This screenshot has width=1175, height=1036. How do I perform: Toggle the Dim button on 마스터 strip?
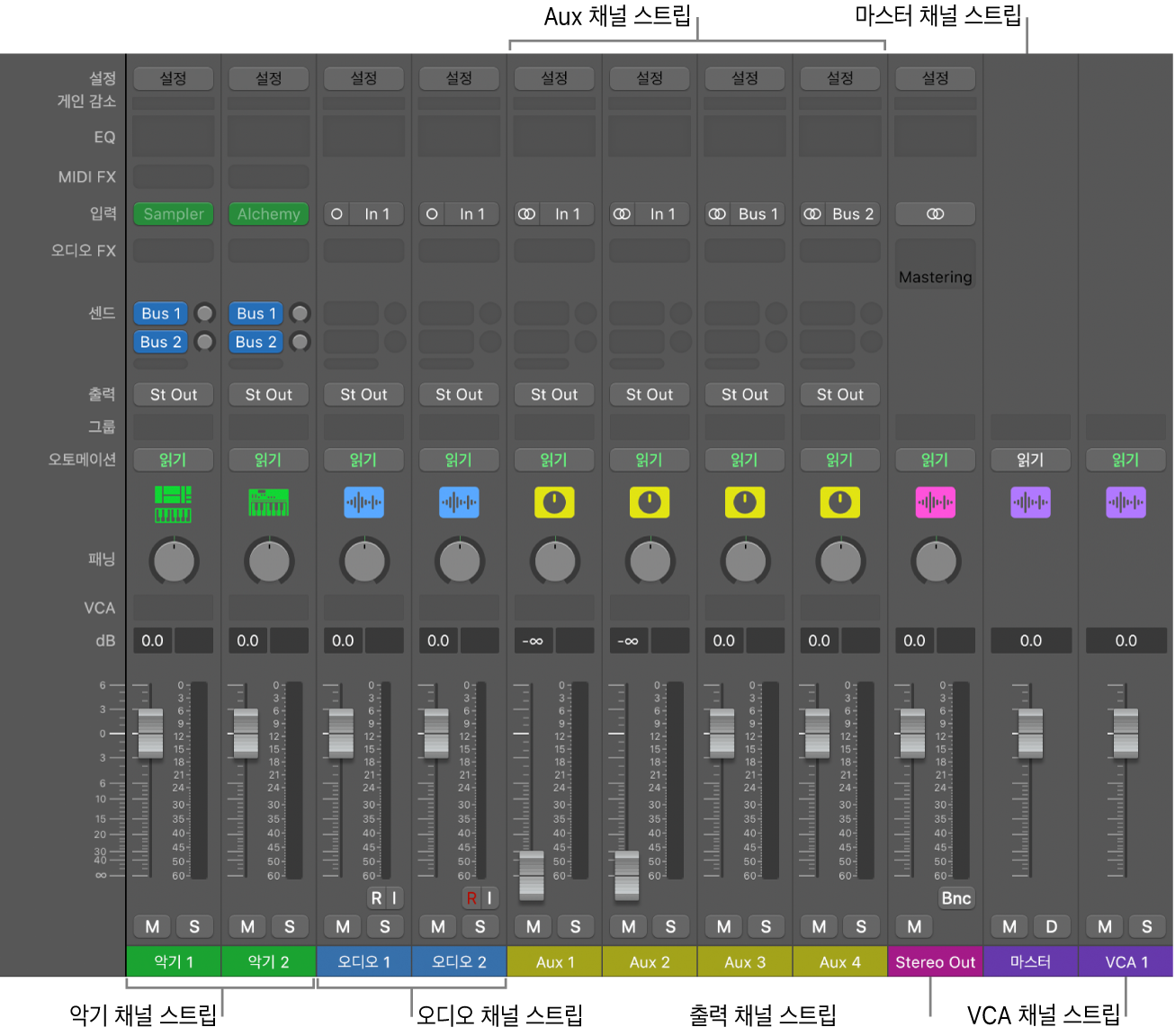[1052, 926]
